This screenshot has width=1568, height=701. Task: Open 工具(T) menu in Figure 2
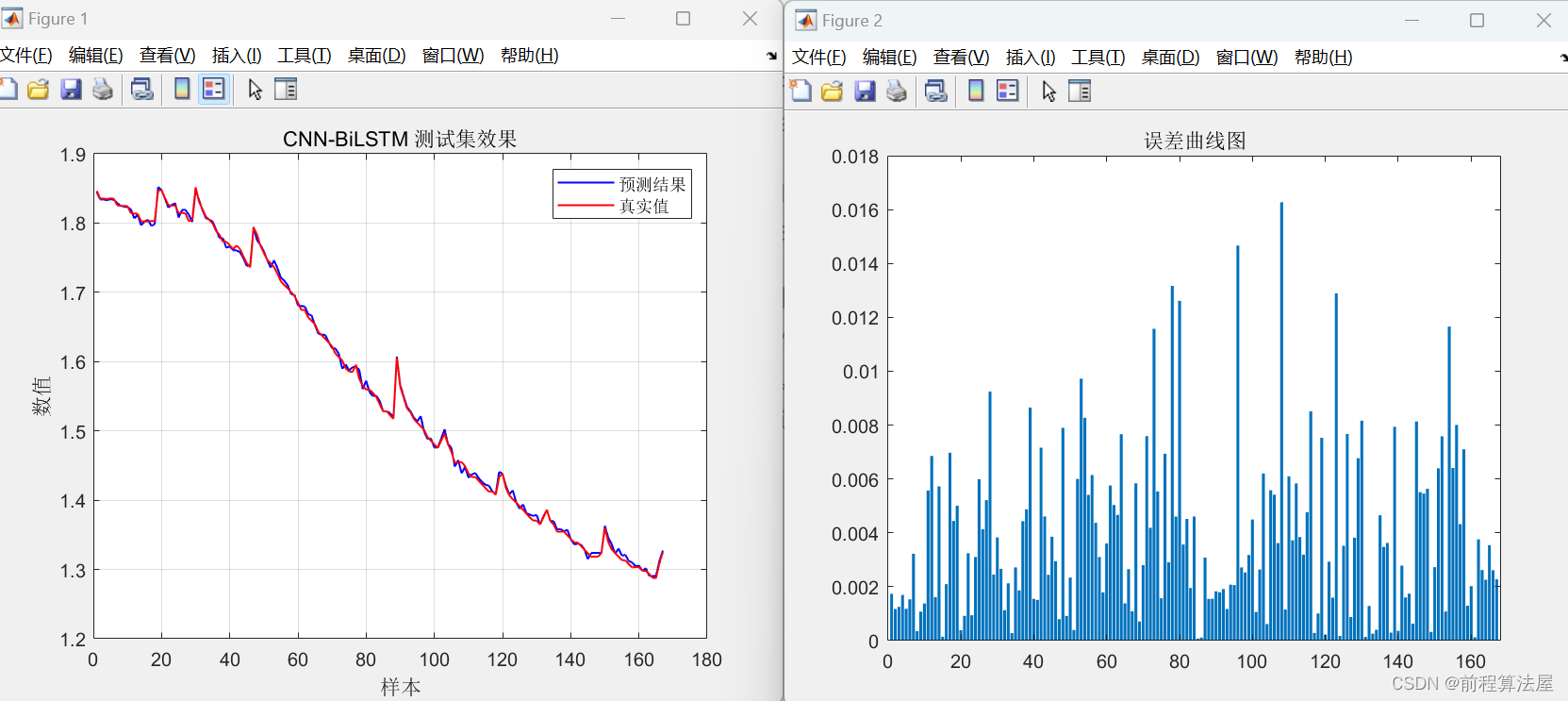tap(1098, 58)
